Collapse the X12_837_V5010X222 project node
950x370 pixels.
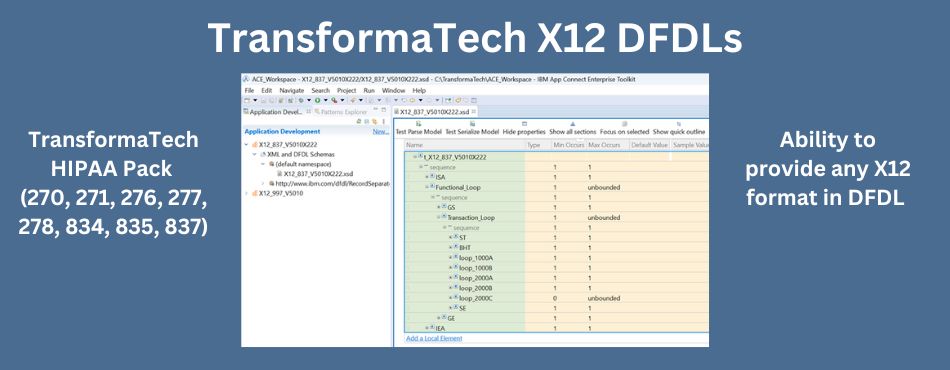247,145
